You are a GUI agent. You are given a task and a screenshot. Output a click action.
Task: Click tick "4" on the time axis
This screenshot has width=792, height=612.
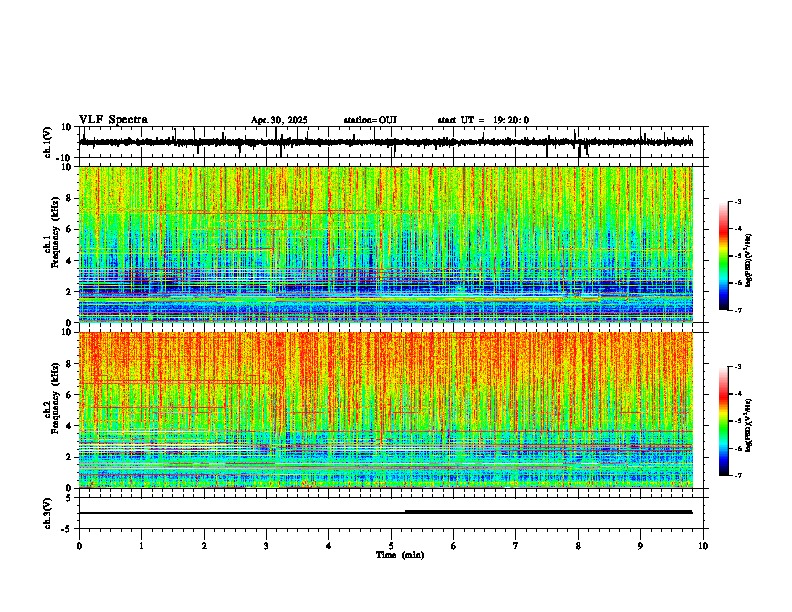coord(329,546)
